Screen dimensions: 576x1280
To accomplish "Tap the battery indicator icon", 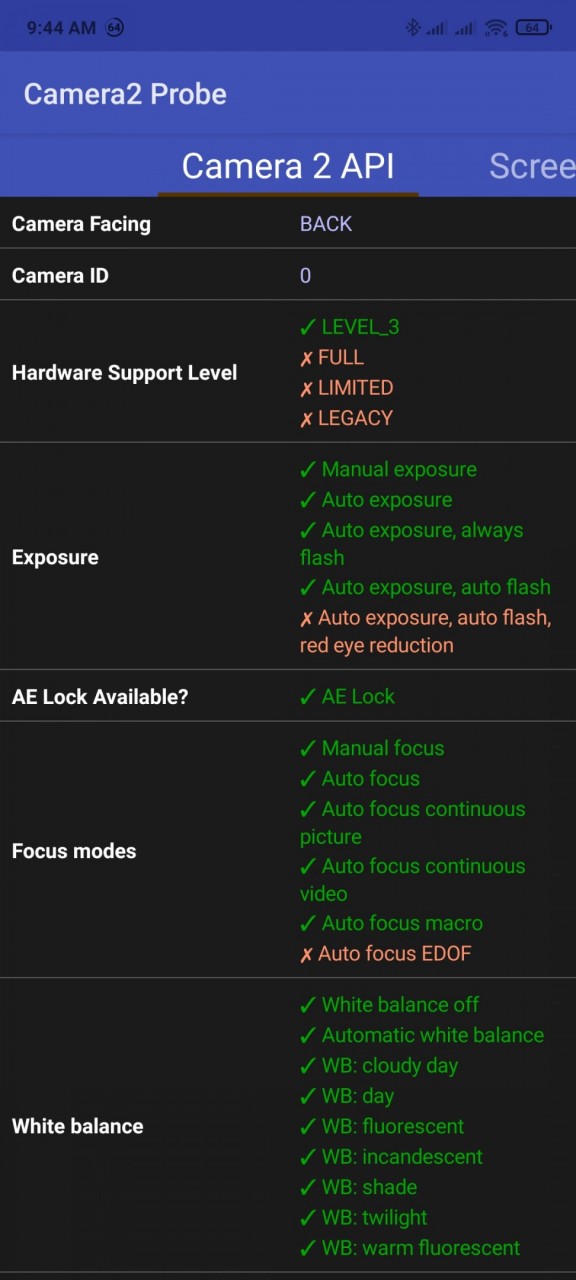I will 534,27.
